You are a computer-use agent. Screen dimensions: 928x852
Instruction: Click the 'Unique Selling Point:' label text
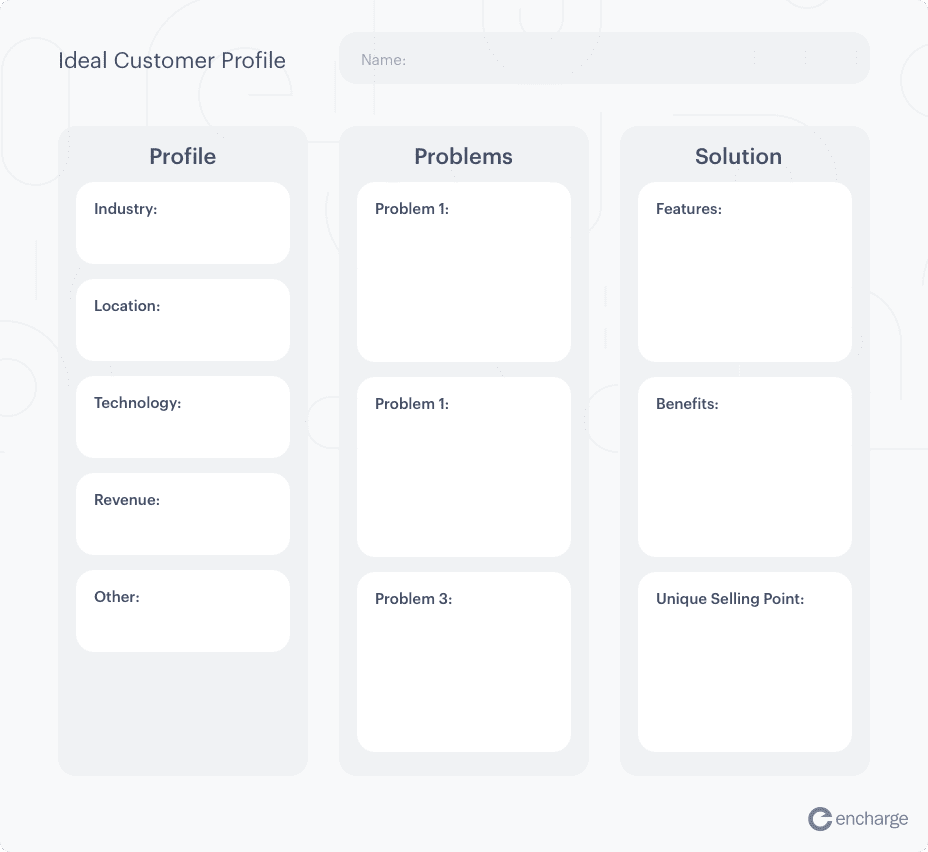pyautogui.click(x=730, y=599)
